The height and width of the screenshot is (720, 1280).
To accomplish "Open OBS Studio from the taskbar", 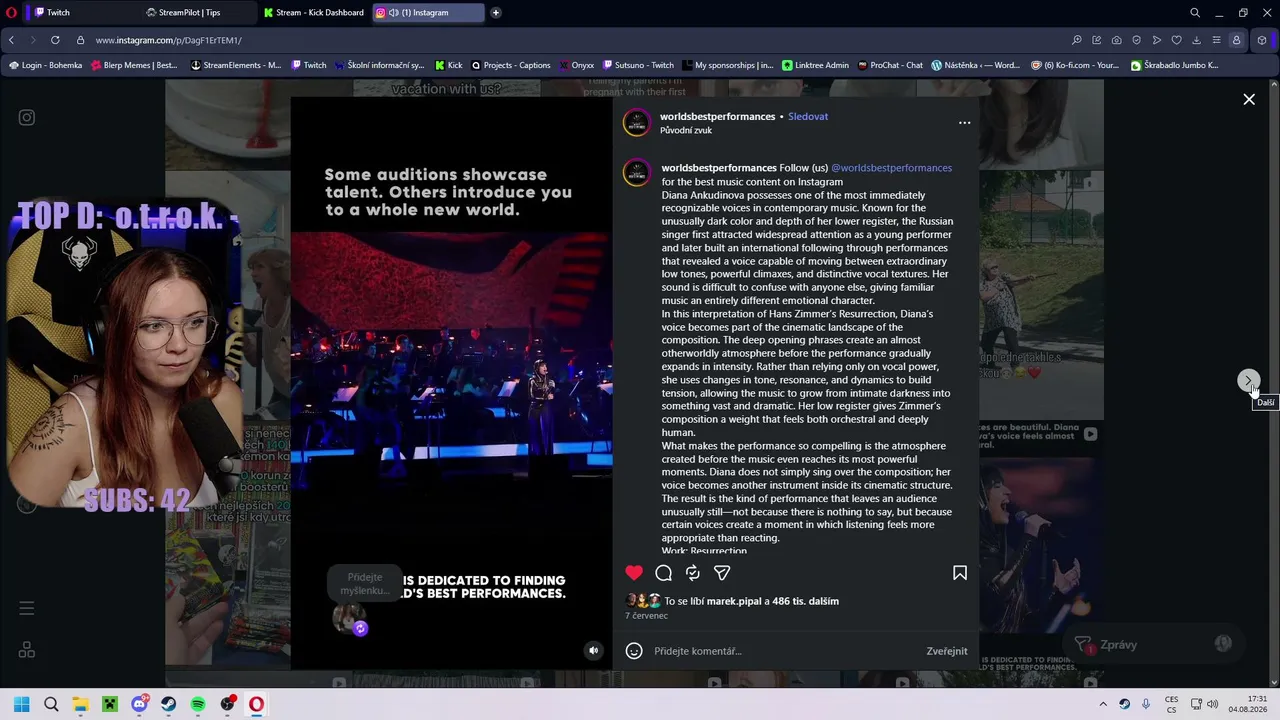I will click(227, 704).
